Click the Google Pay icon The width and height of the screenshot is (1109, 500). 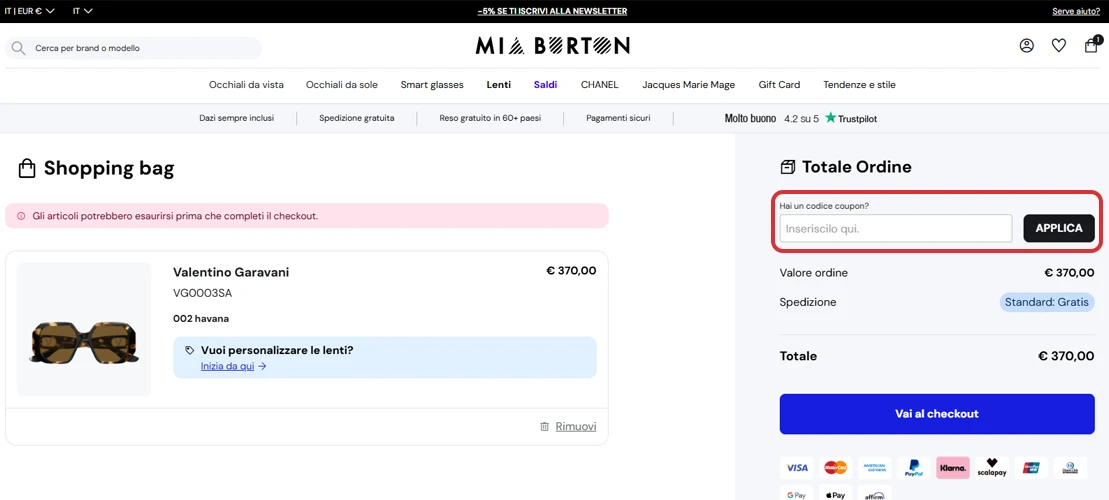tap(797, 494)
